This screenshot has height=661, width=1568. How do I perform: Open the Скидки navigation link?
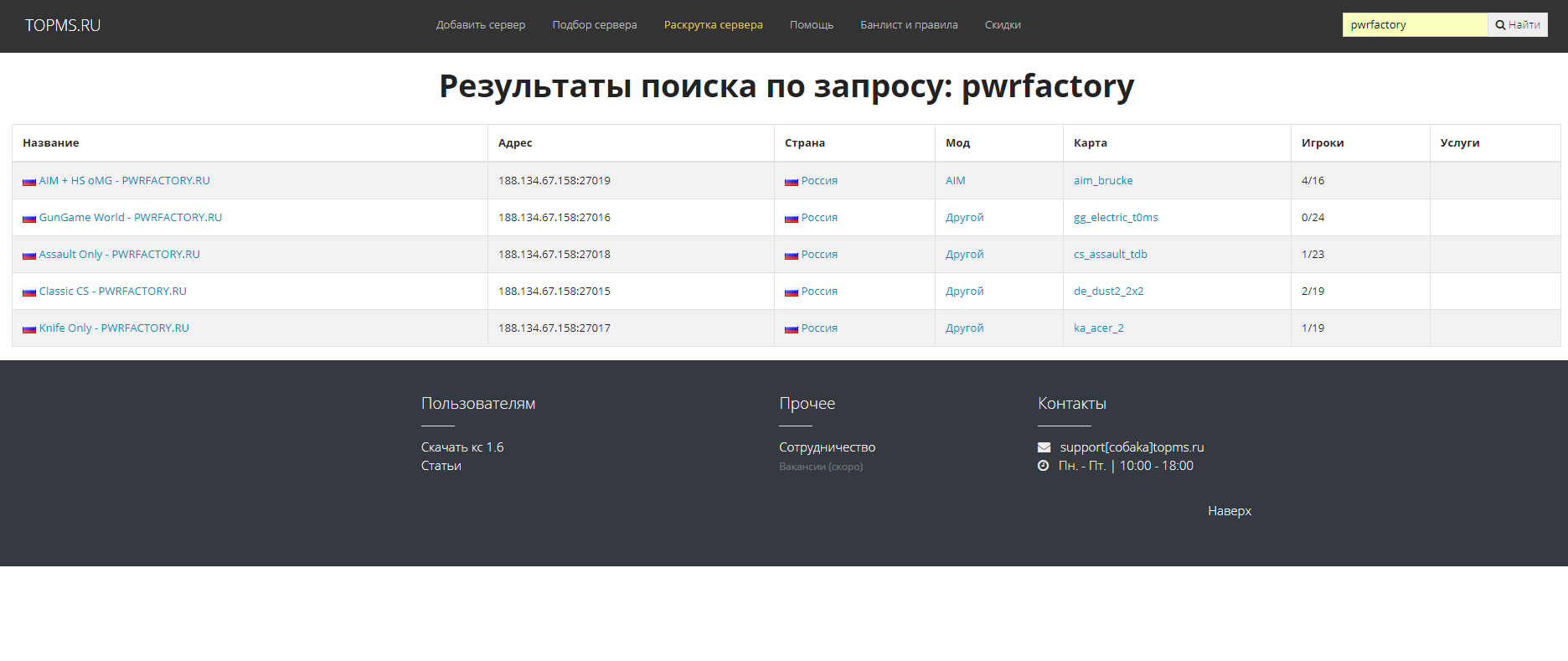click(1003, 25)
